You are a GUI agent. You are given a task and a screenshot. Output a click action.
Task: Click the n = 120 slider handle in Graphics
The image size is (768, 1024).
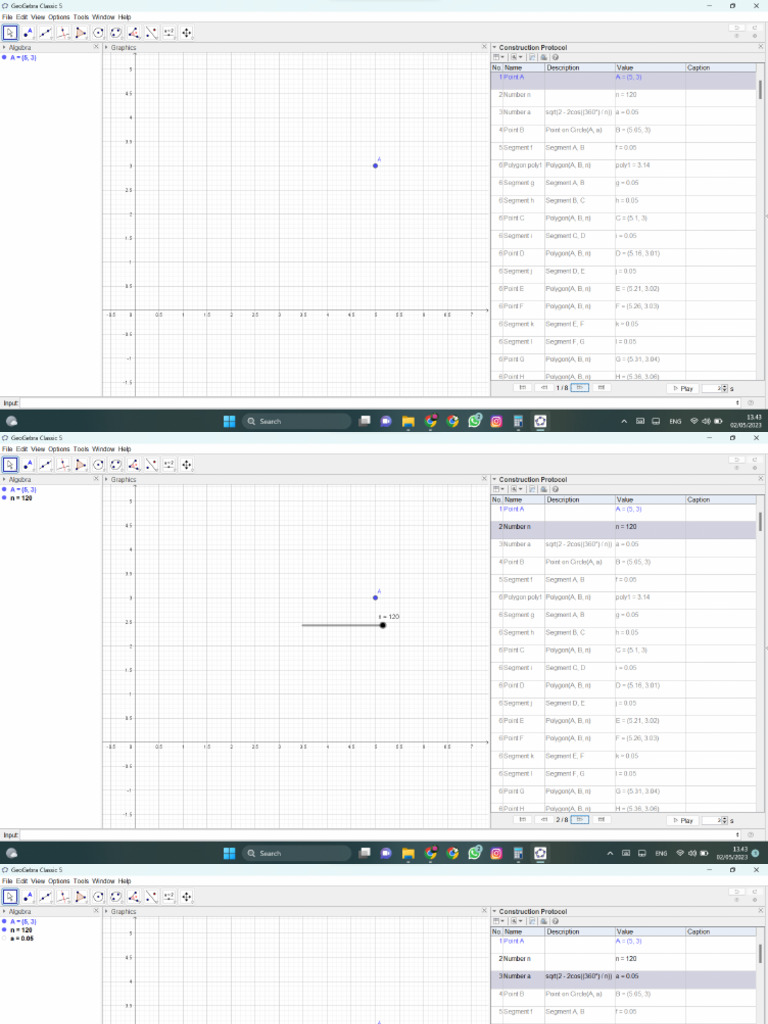click(x=383, y=625)
